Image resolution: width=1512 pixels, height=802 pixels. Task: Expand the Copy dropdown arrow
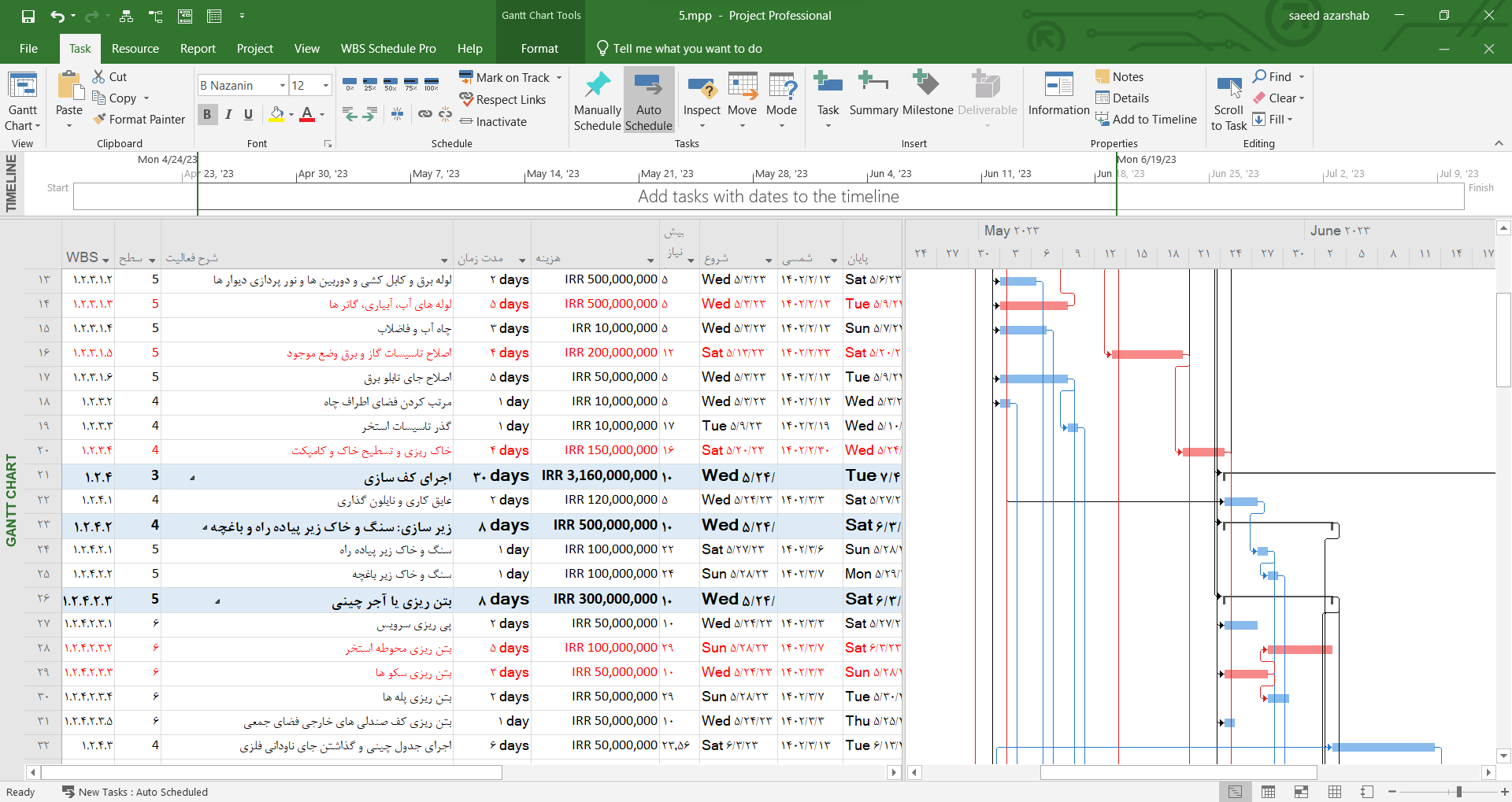coord(146,98)
